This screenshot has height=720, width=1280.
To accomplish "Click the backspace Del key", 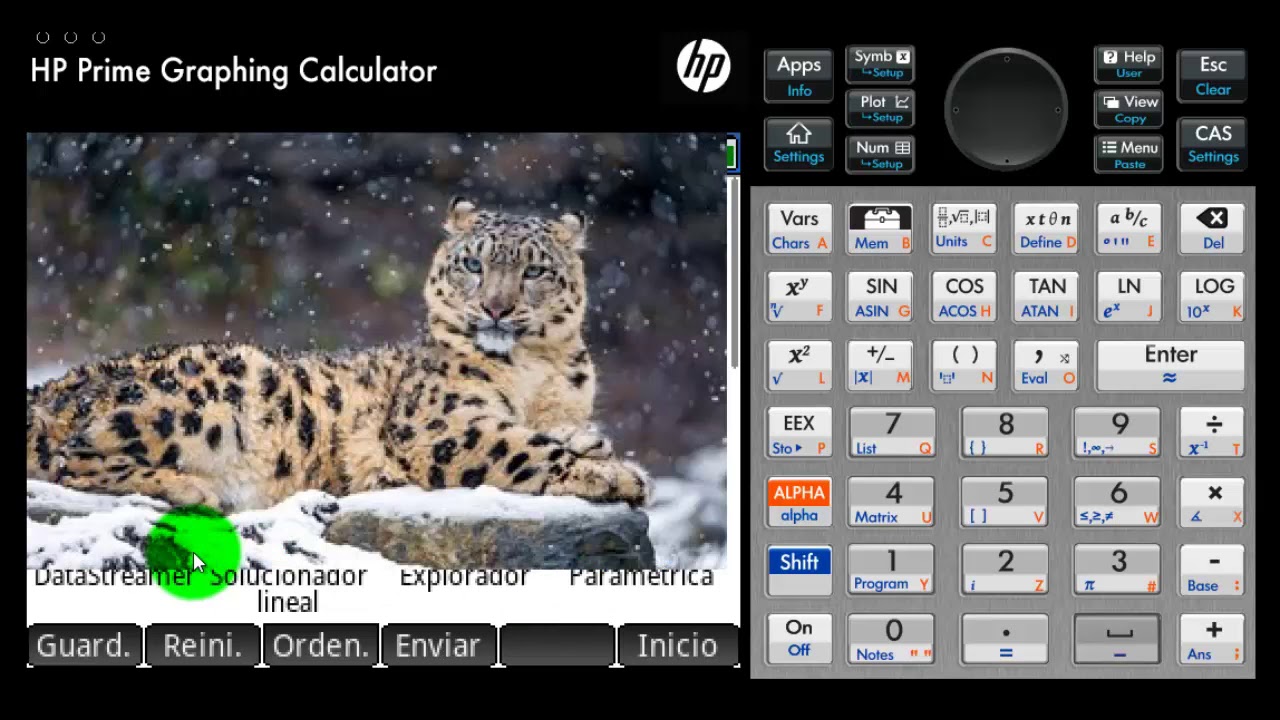I will [1212, 229].
